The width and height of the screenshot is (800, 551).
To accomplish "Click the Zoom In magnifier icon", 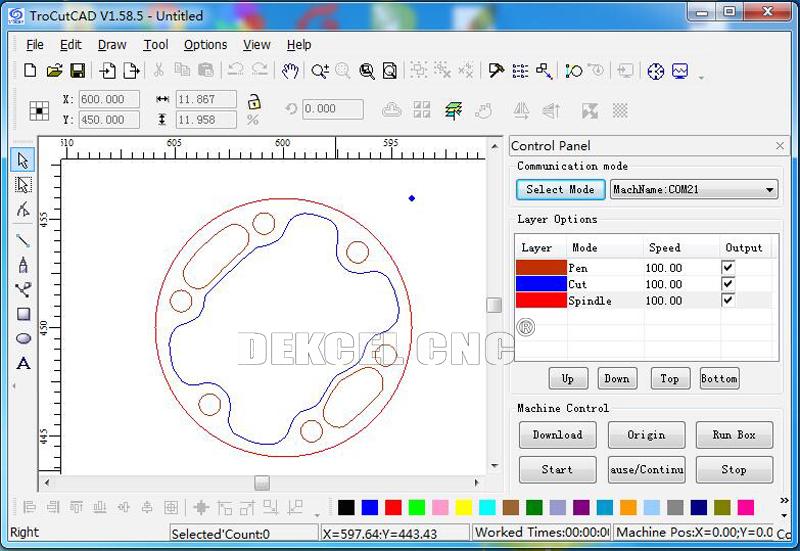I will click(320, 71).
